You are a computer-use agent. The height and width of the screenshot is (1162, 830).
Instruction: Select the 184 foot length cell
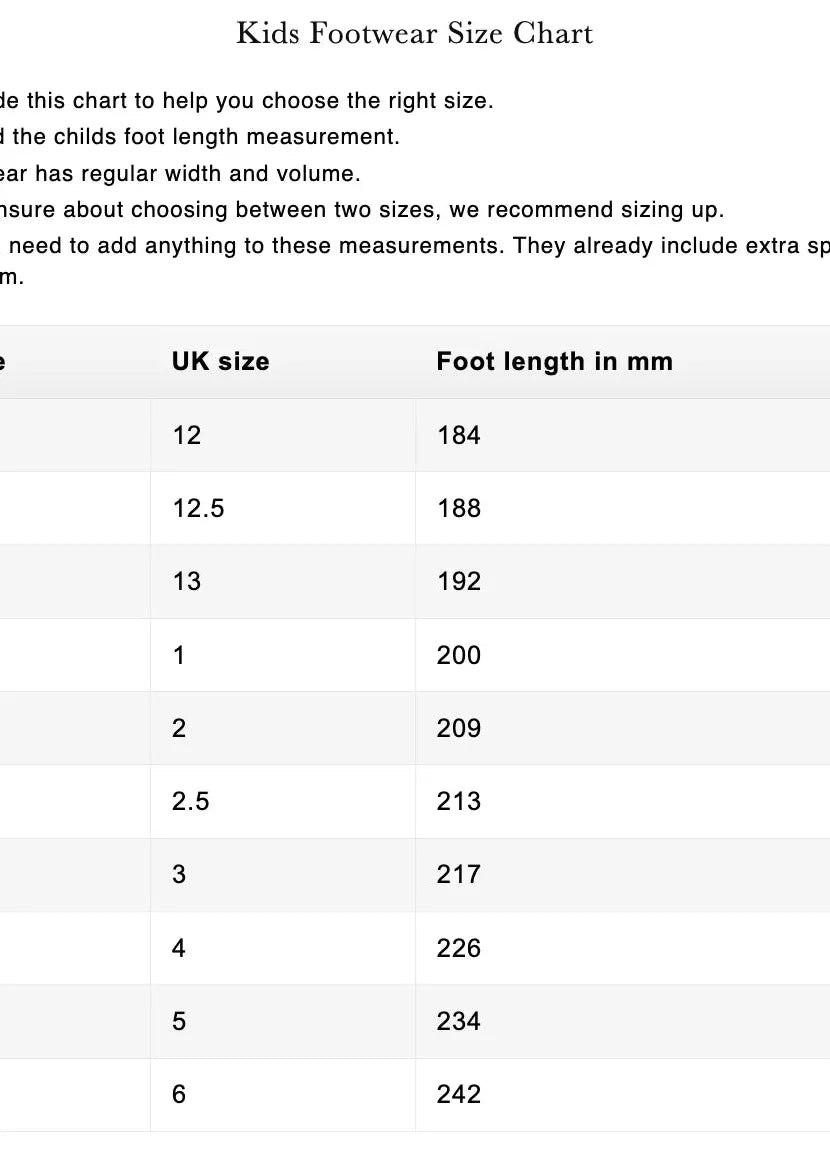[459, 435]
